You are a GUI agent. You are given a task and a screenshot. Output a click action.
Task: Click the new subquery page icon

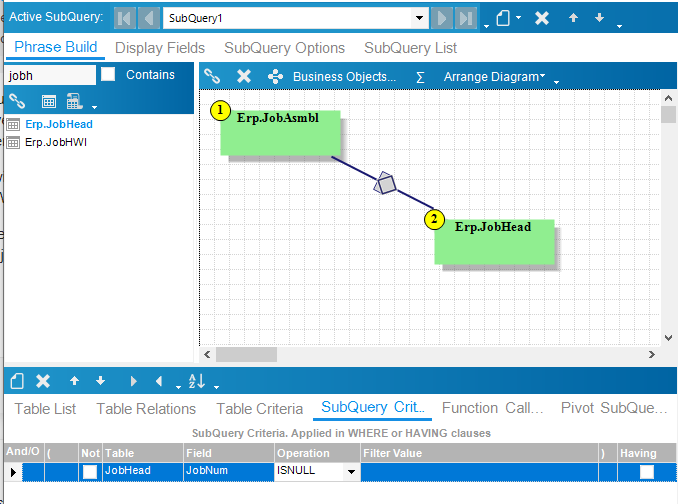(503, 18)
